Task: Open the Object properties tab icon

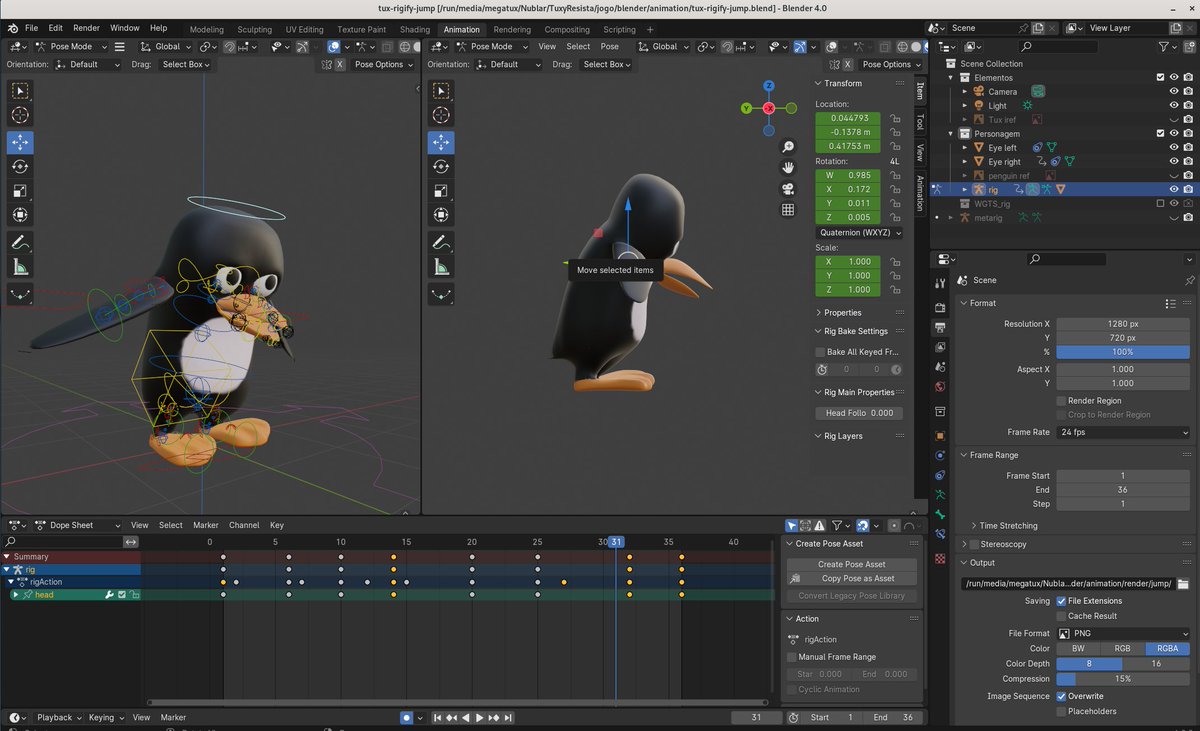Action: tap(940, 436)
